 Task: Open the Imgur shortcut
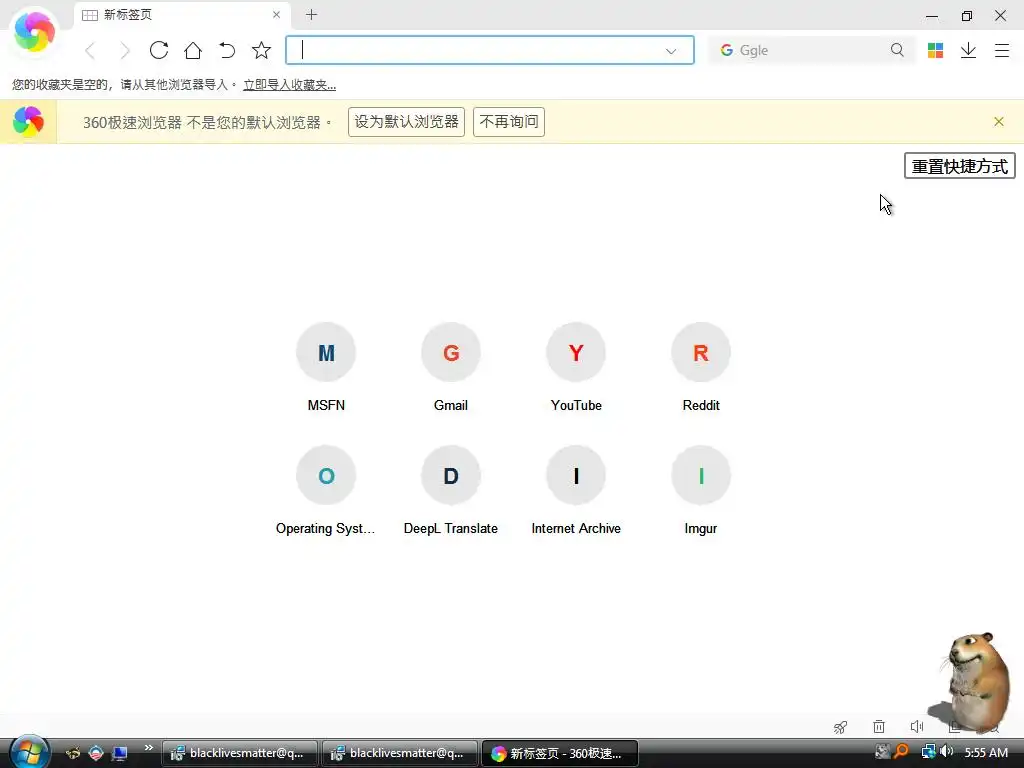coord(701,490)
